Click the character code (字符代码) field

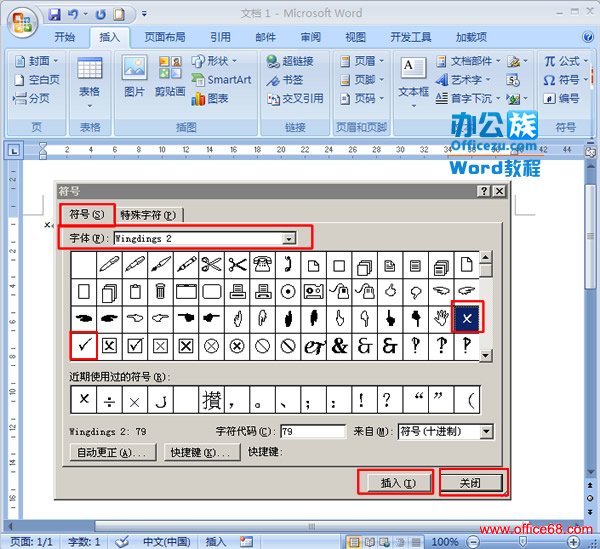pos(313,432)
